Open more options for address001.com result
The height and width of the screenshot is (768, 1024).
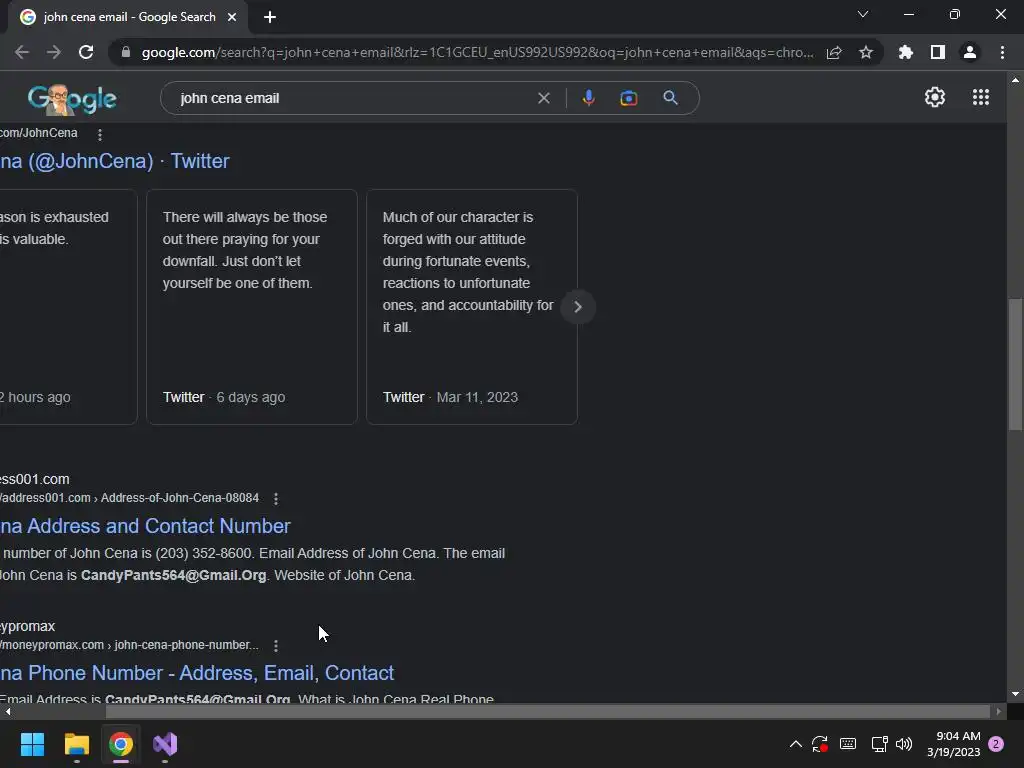276,499
